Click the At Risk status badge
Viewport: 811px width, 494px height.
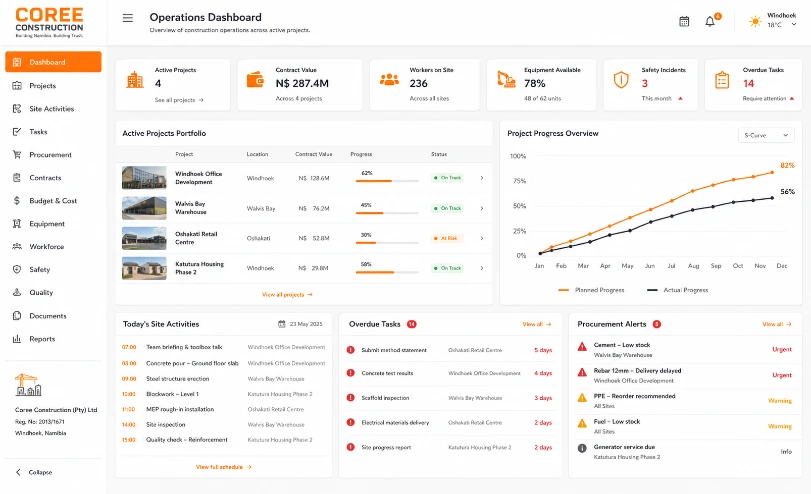448,238
